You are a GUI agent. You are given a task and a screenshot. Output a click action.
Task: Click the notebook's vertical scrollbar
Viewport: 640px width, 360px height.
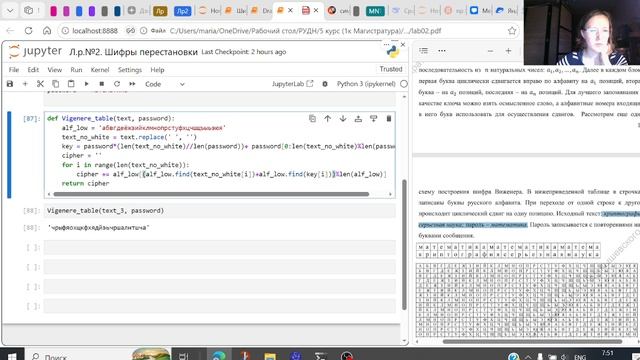click(x=404, y=244)
